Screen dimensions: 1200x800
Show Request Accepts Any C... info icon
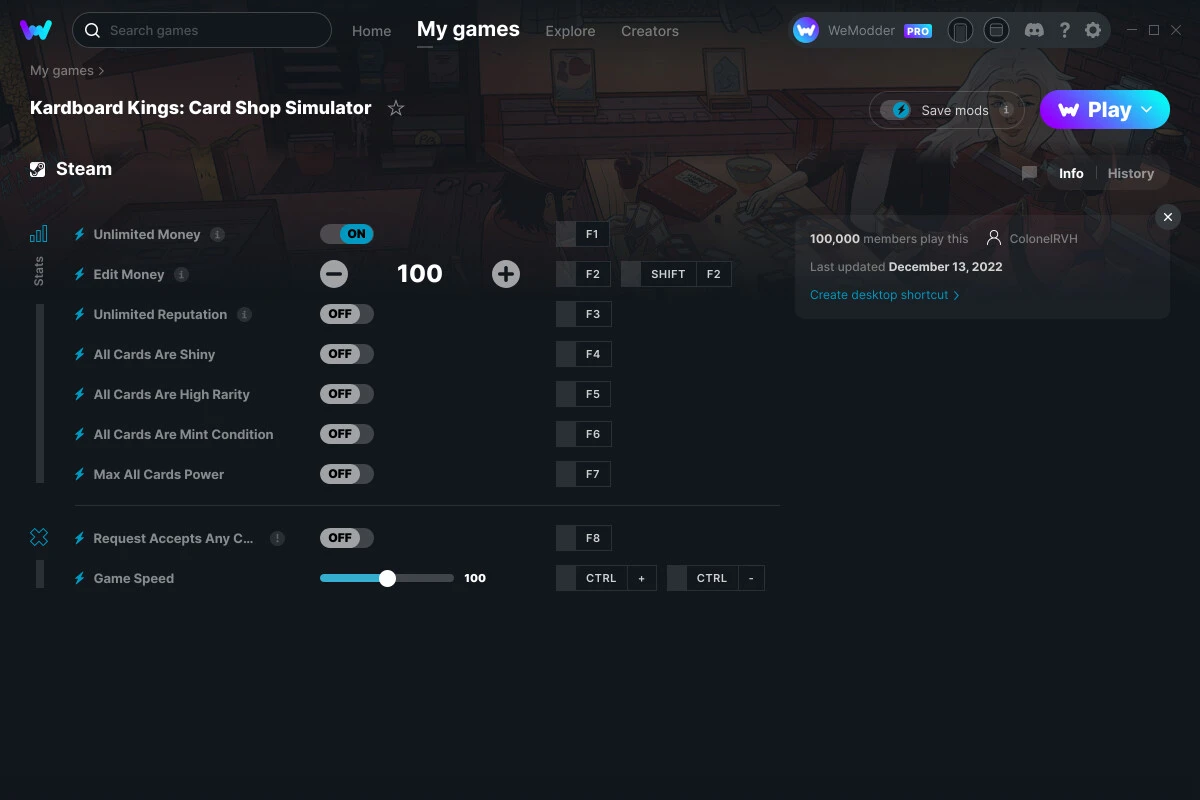[x=277, y=538]
